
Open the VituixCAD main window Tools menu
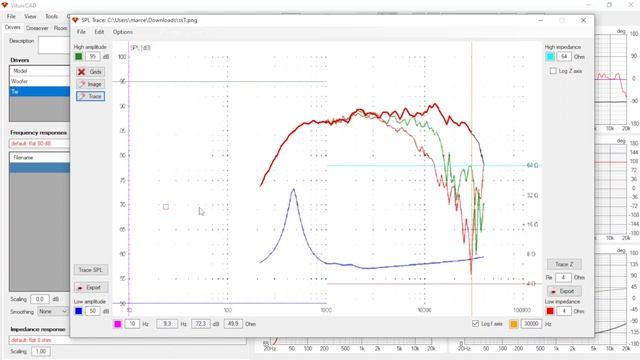pos(51,16)
